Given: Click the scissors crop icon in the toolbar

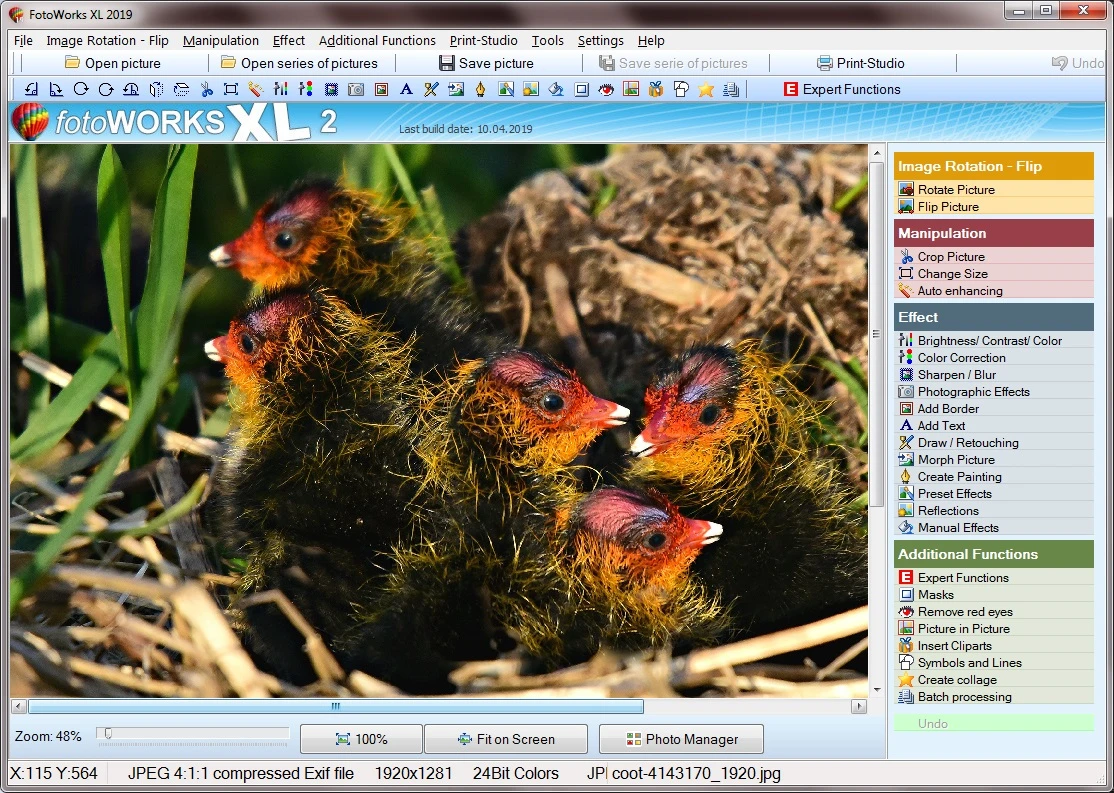Looking at the screenshot, I should [x=206, y=89].
